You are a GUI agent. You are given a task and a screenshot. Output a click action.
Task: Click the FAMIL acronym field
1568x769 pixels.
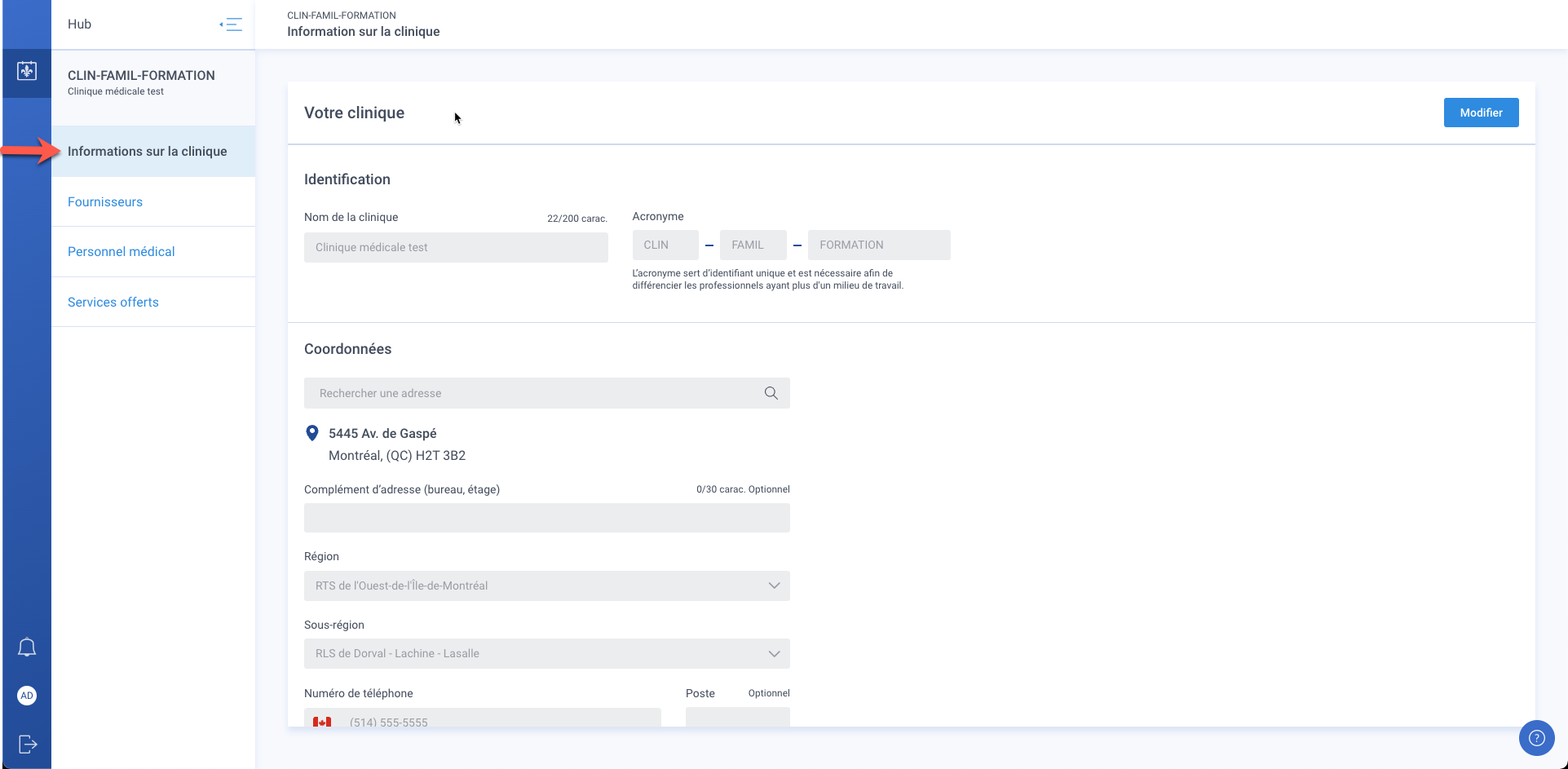(x=753, y=245)
